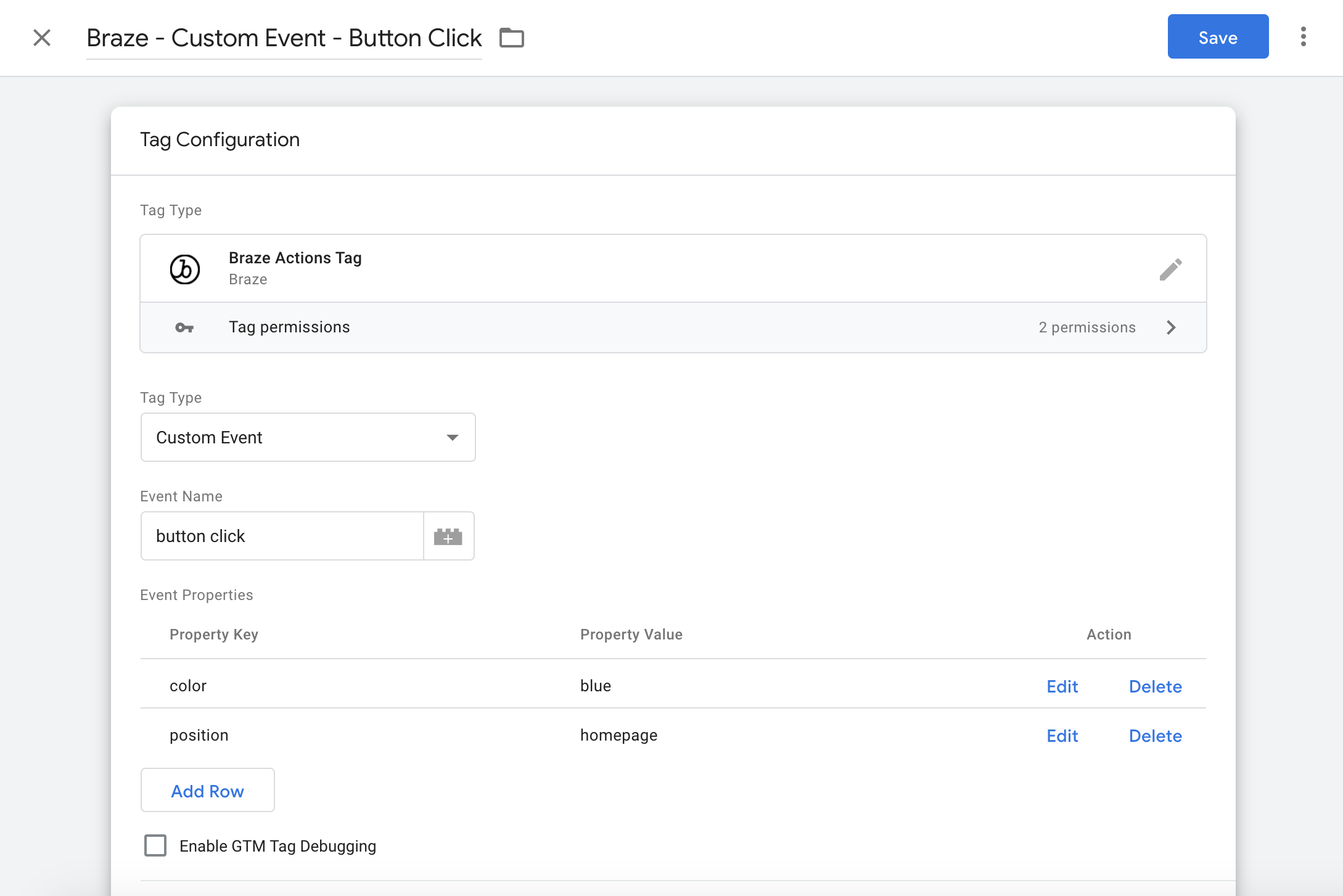Edit the position property row
The width and height of the screenshot is (1343, 896).
click(x=1062, y=736)
